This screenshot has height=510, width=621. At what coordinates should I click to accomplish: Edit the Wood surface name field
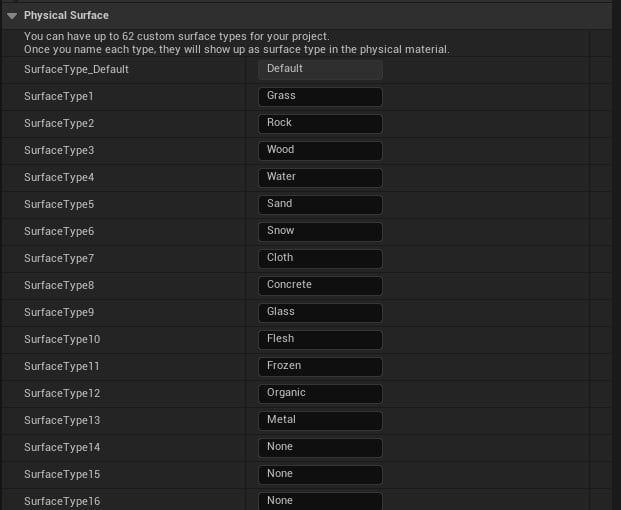320,150
